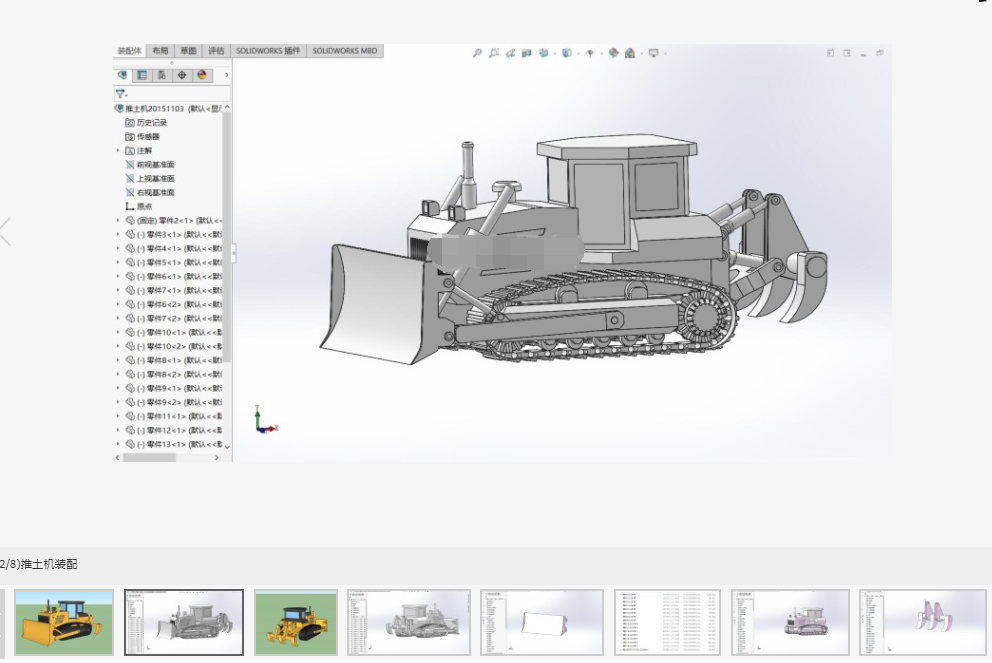Expand the 零件5<1> tree node

(118, 263)
